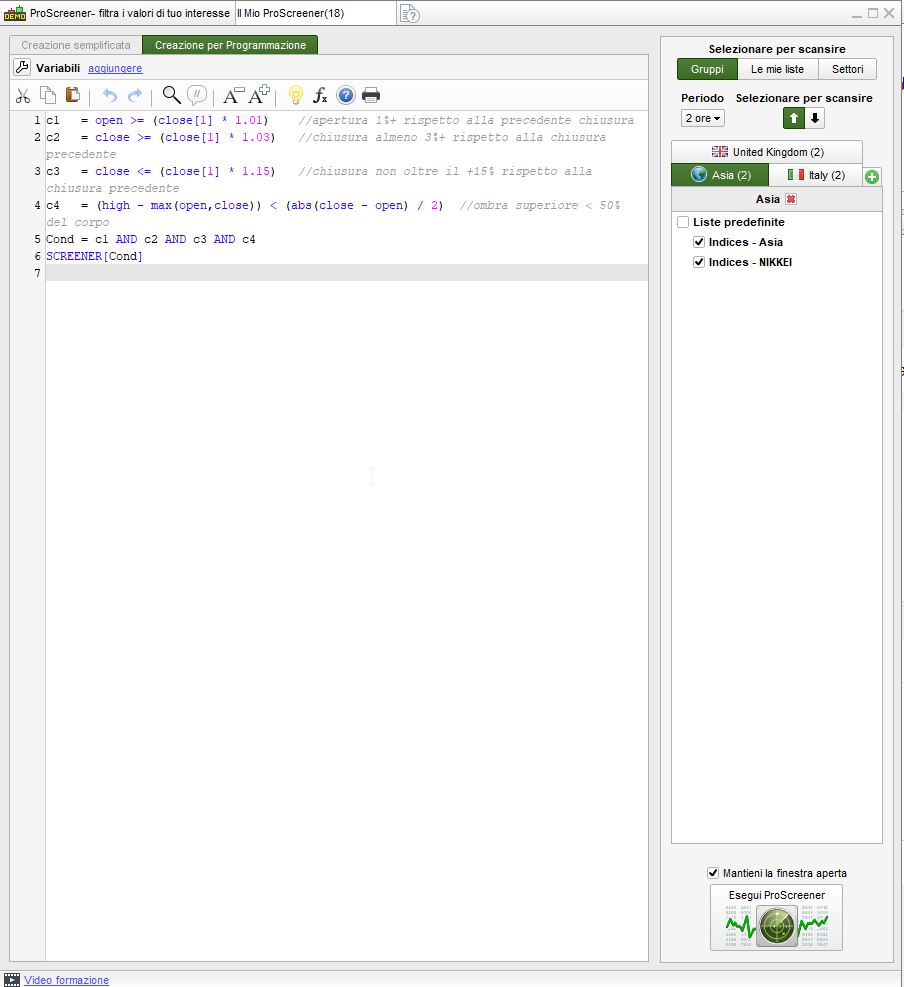Remove Asia group with red X
The image size is (904, 987).
tap(791, 199)
